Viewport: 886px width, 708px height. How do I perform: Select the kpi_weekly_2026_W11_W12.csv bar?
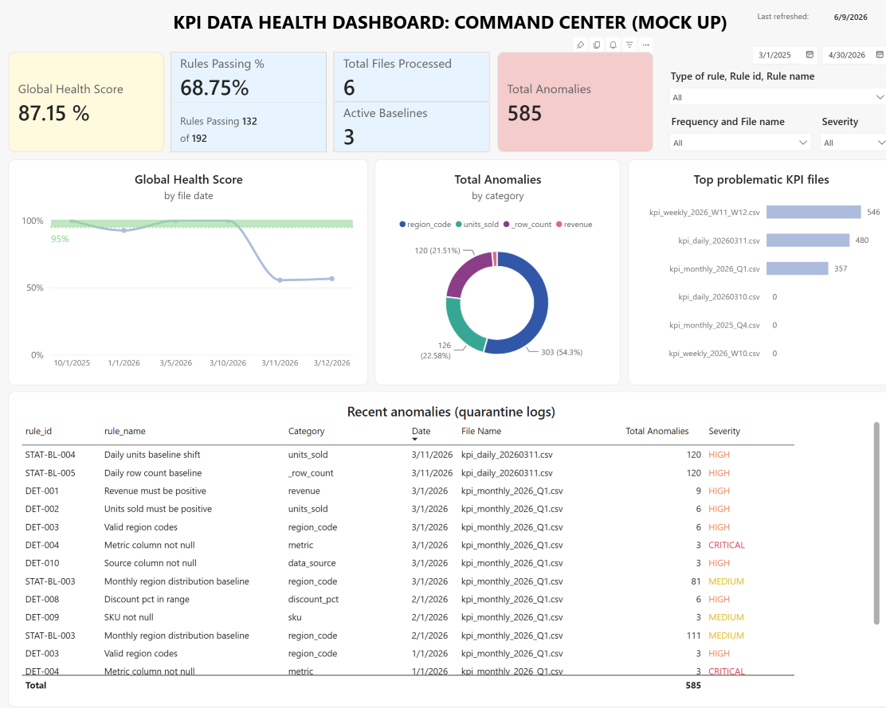[x=813, y=212]
